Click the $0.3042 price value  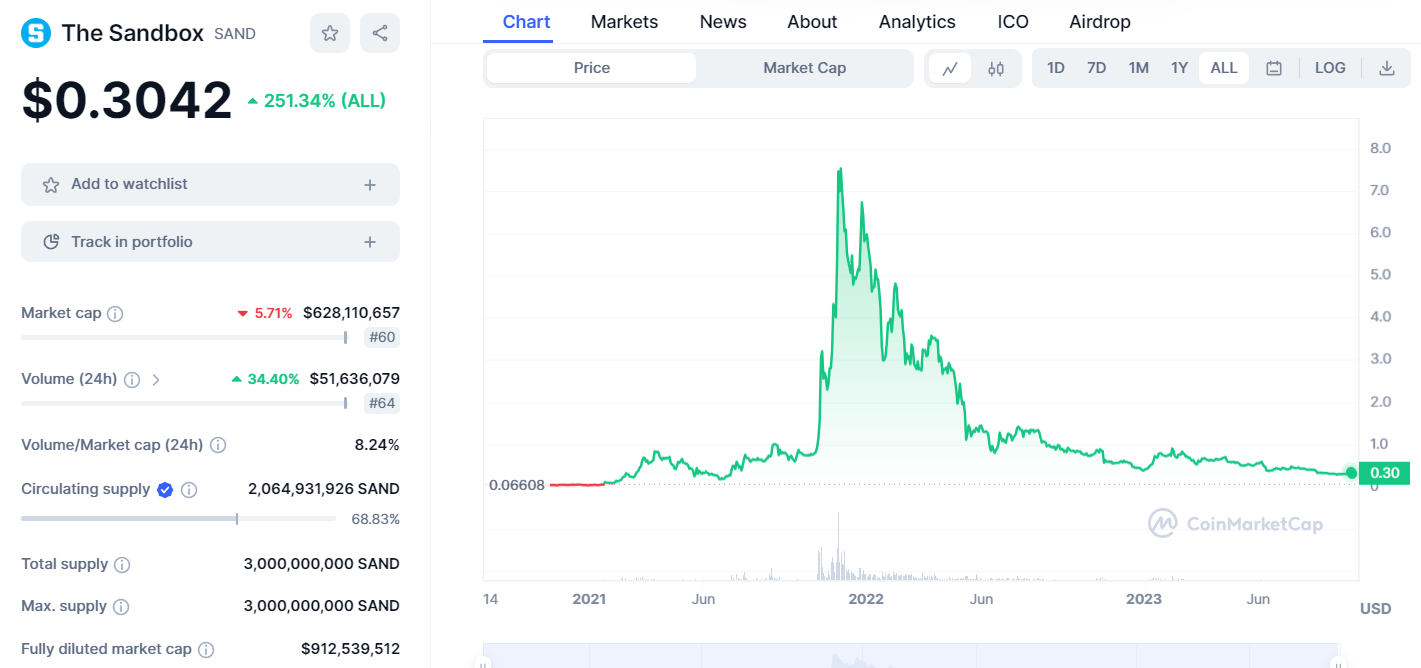tap(127, 100)
